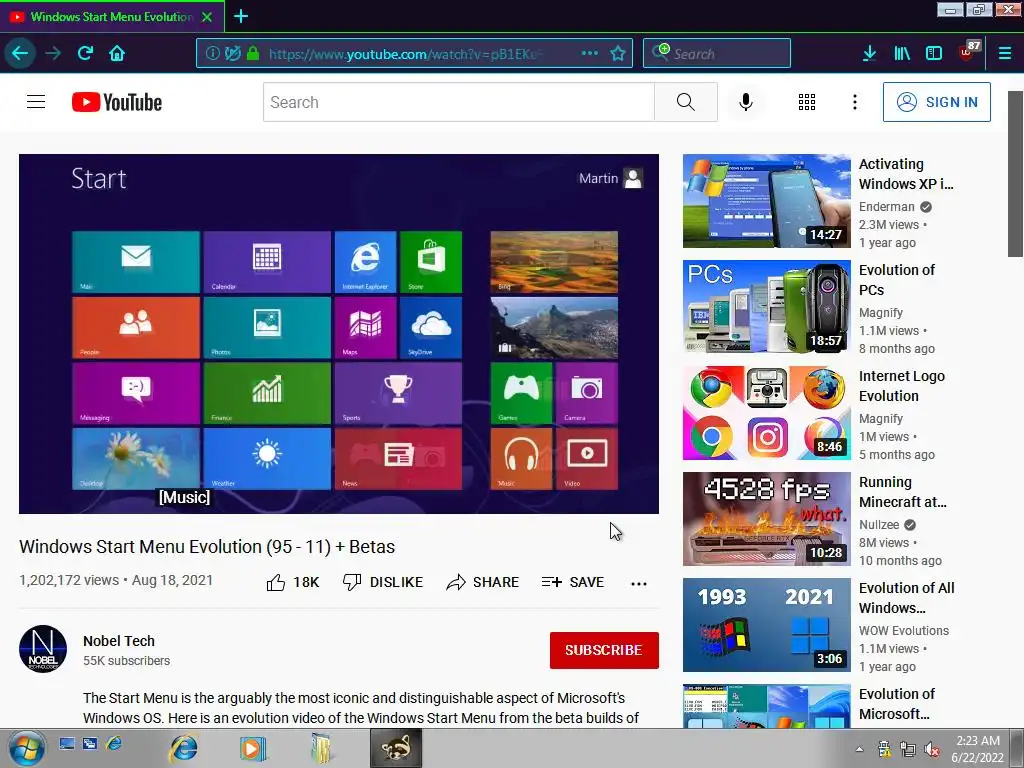The image size is (1024, 768).
Task: Close the Windows Start Menu Evolution tab
Action: point(207,17)
